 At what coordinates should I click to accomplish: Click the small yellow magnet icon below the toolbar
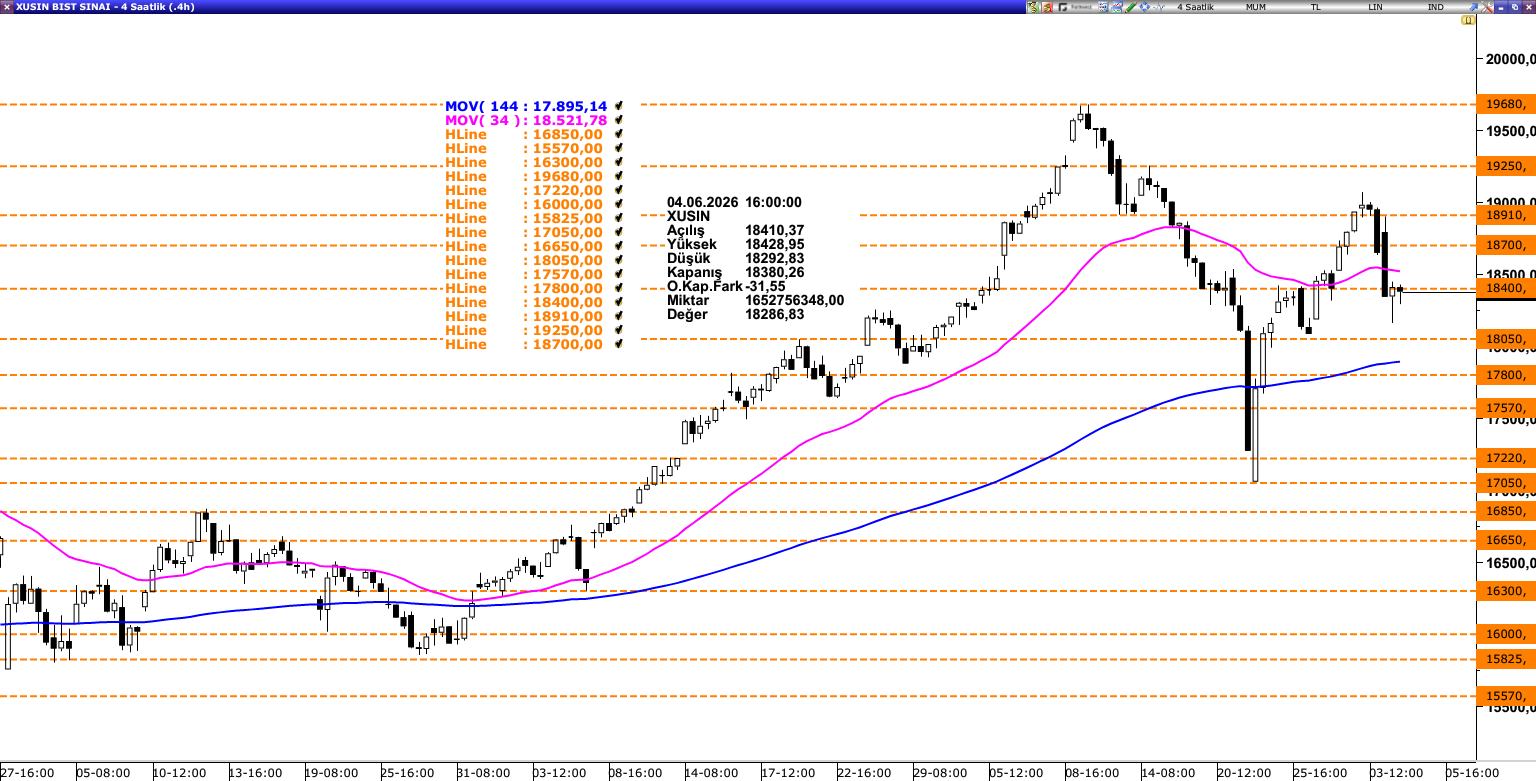(1468, 20)
